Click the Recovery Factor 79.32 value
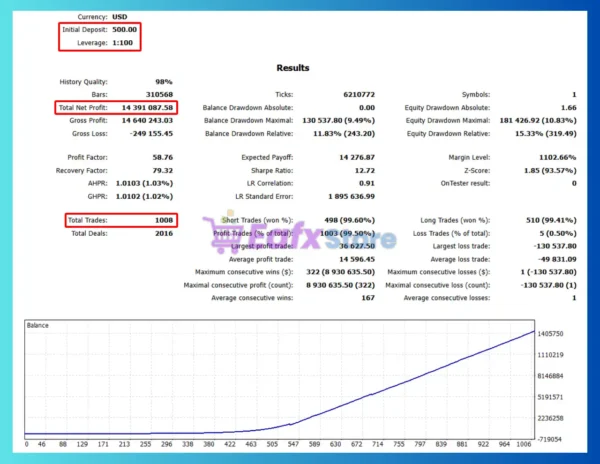Viewport: 600px width, 464px height. click(x=163, y=170)
